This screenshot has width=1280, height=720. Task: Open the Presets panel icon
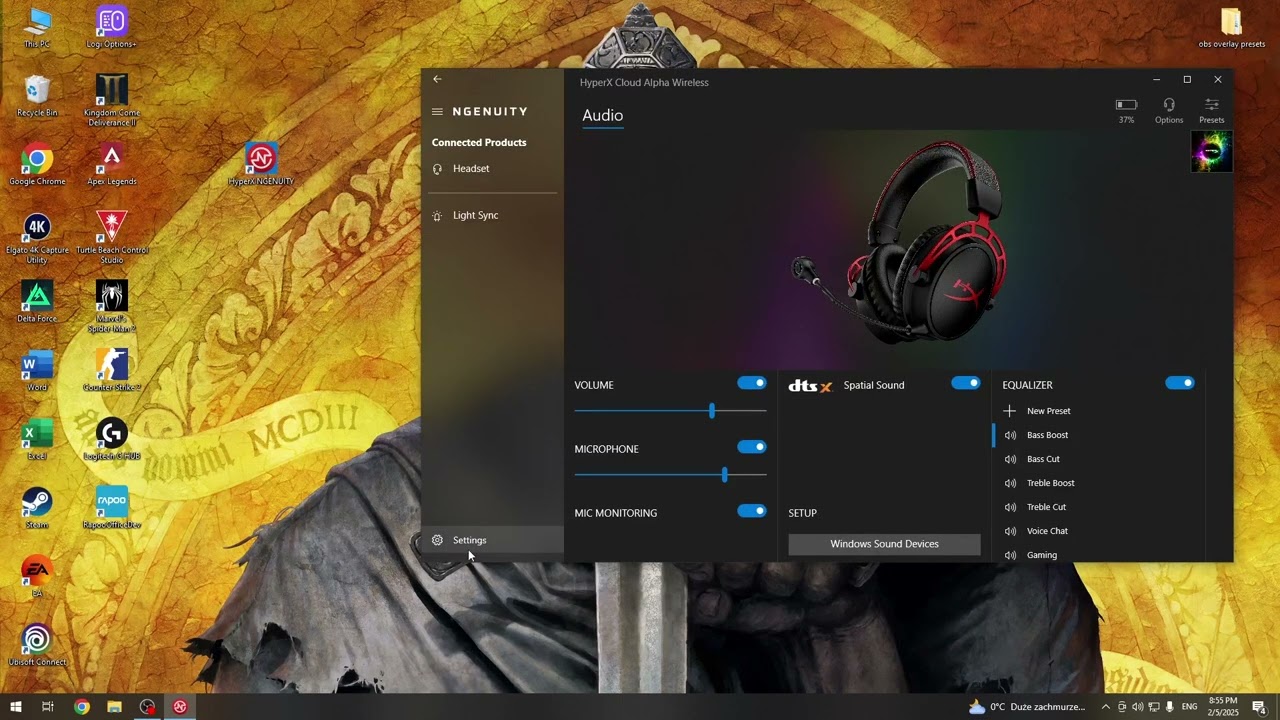tap(1212, 110)
